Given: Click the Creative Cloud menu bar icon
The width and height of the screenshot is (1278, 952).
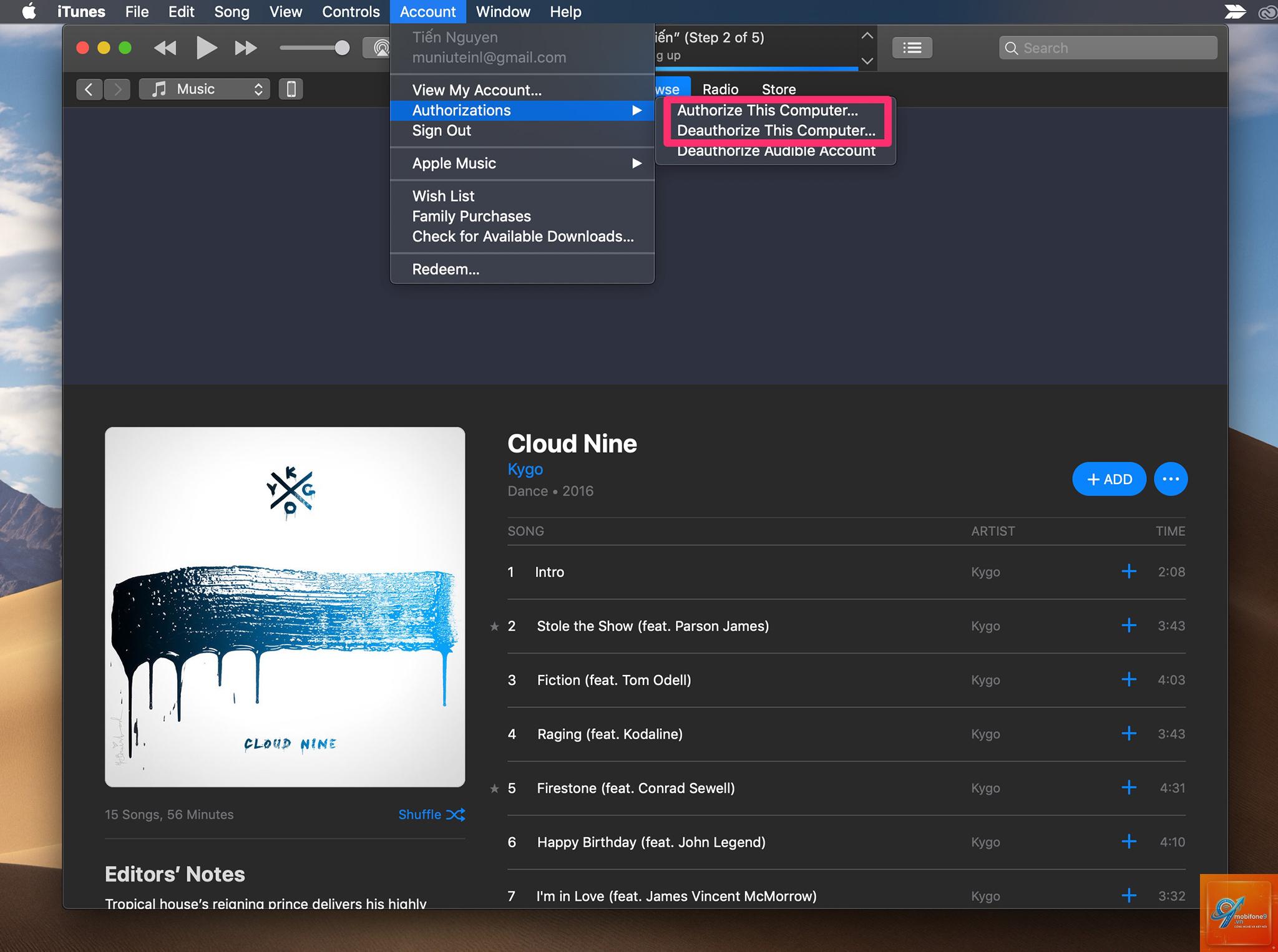Looking at the screenshot, I should tap(1267, 12).
